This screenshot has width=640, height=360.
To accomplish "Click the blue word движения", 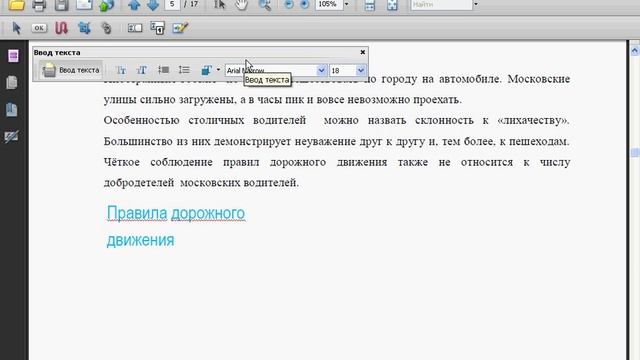I will click(x=140, y=240).
